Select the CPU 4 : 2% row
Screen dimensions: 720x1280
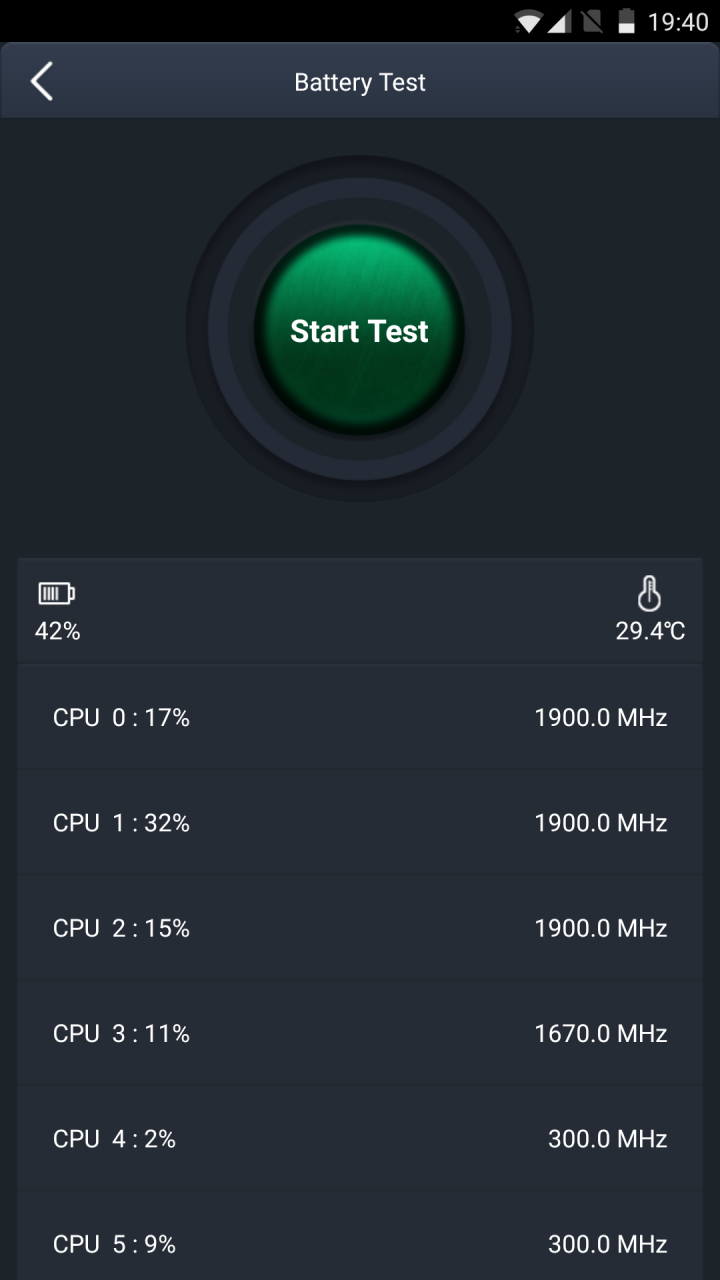coord(360,1139)
